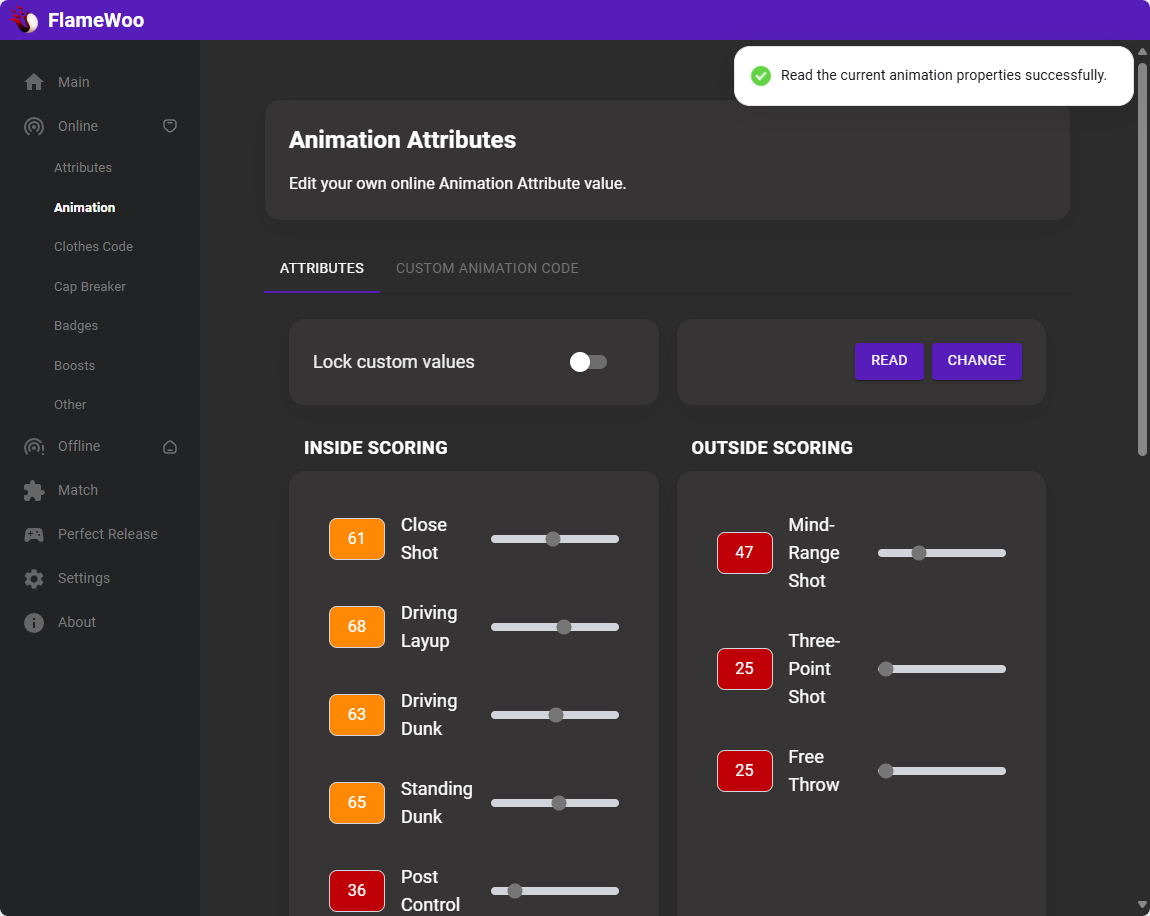Click the Perfect Release gamepad icon
1150x916 pixels.
pyautogui.click(x=34, y=535)
